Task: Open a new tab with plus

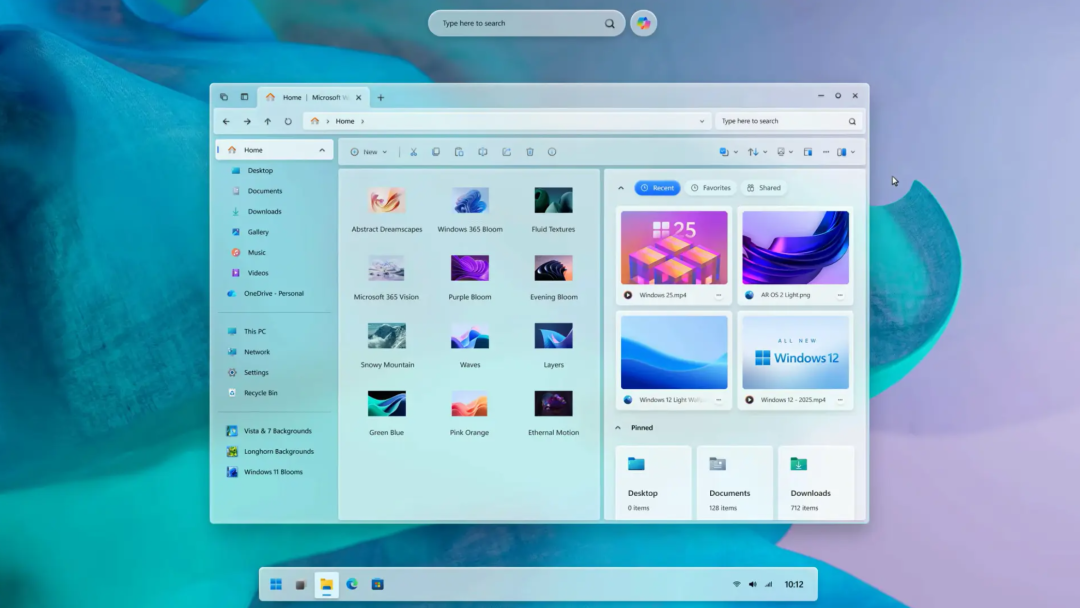Action: click(380, 98)
